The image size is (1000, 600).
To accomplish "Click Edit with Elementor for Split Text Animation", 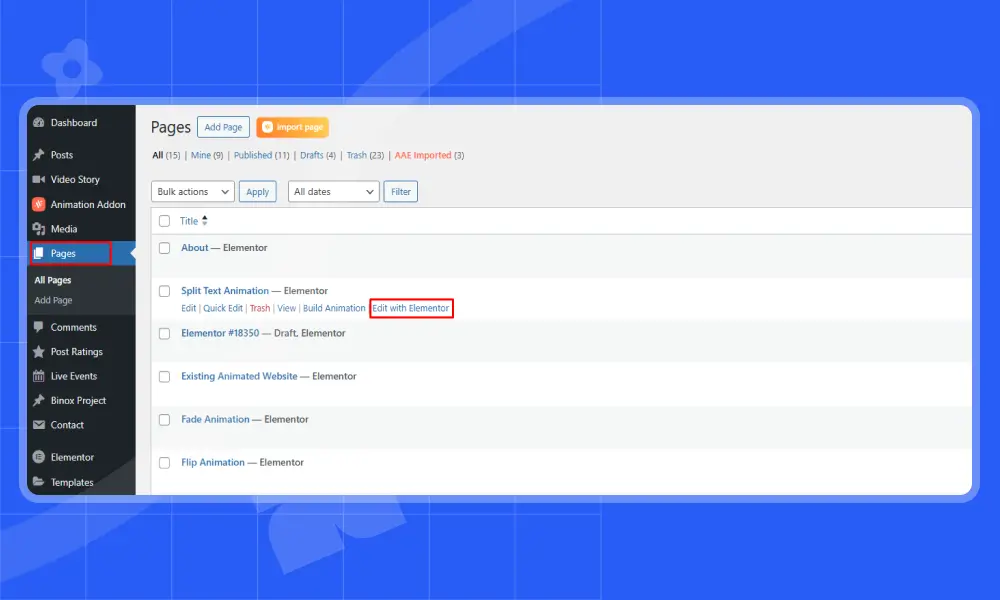I will (411, 308).
